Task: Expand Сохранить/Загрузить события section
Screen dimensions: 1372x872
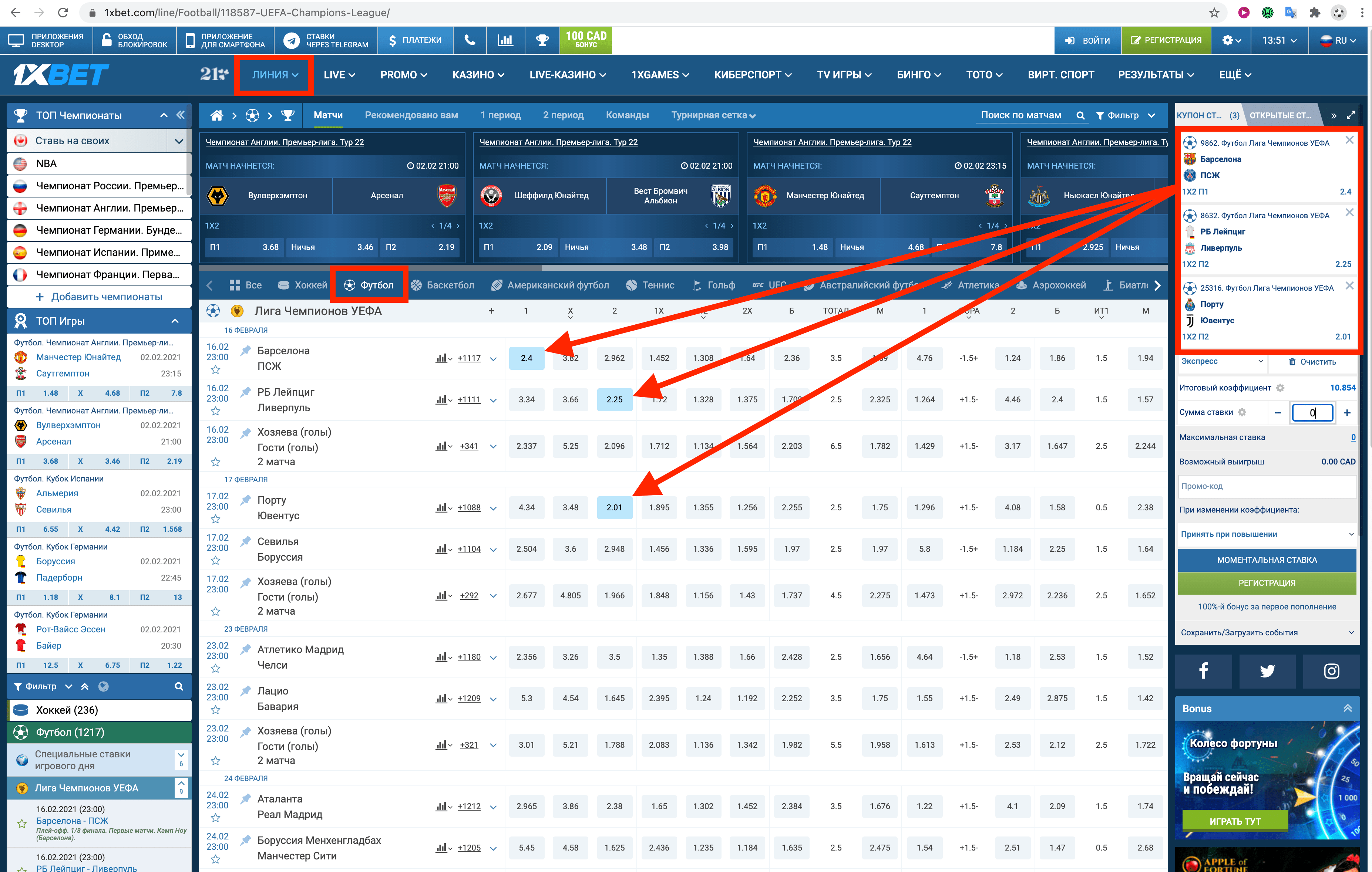Action: coord(1267,632)
